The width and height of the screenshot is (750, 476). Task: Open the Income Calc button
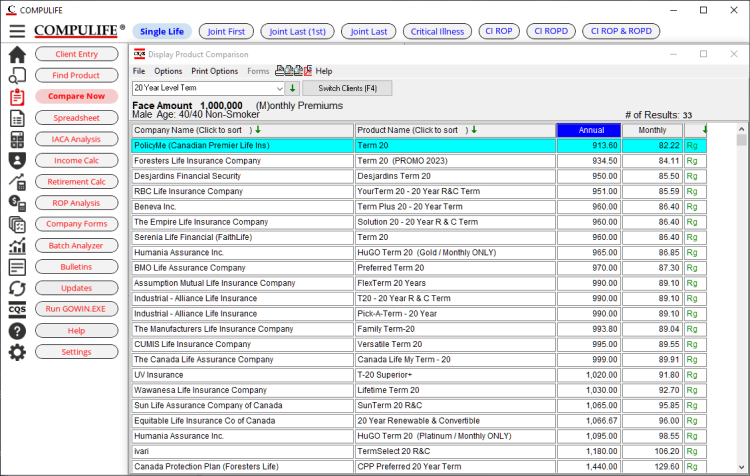point(77,160)
